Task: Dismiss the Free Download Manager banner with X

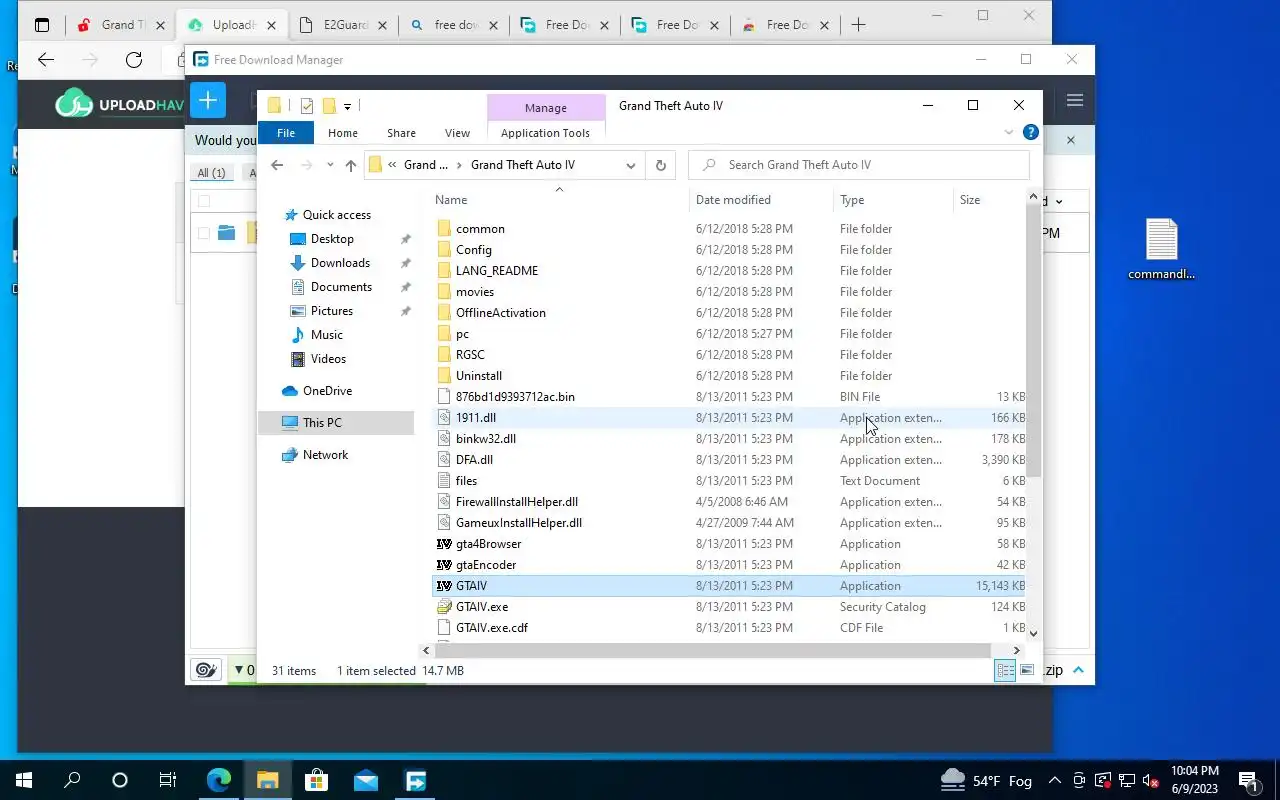Action: click(1071, 140)
